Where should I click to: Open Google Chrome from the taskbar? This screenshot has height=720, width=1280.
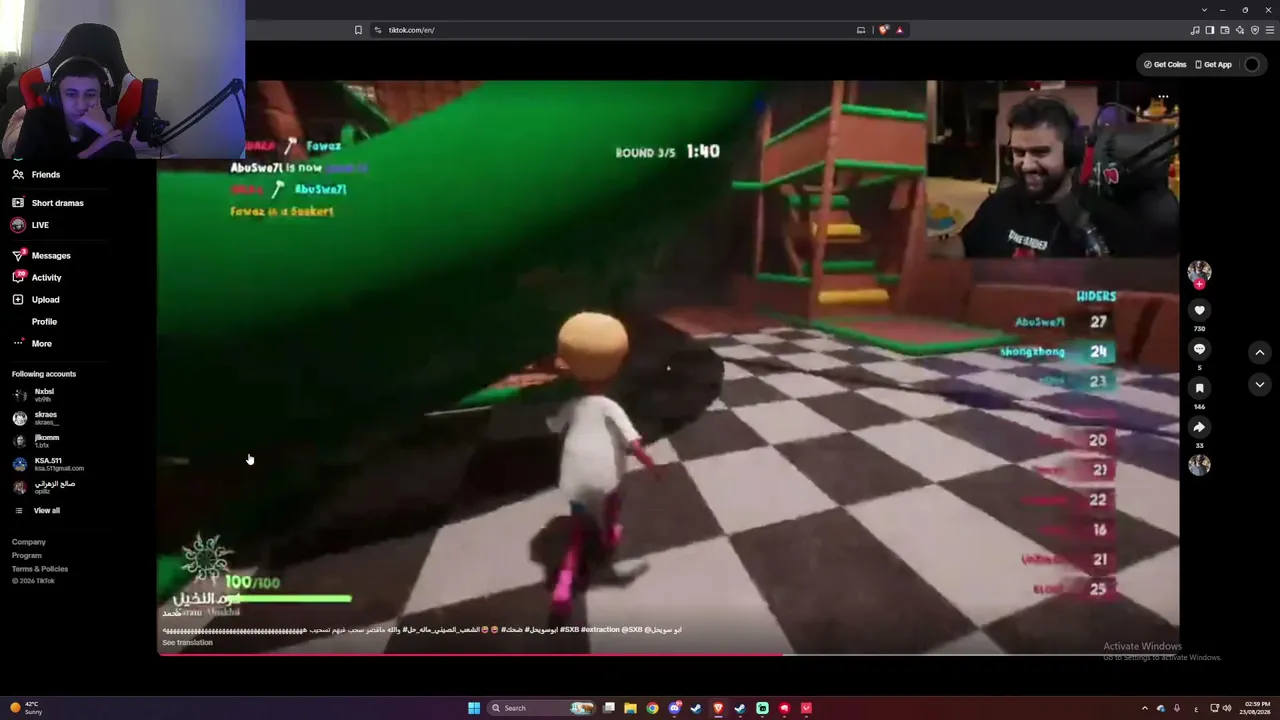point(652,708)
